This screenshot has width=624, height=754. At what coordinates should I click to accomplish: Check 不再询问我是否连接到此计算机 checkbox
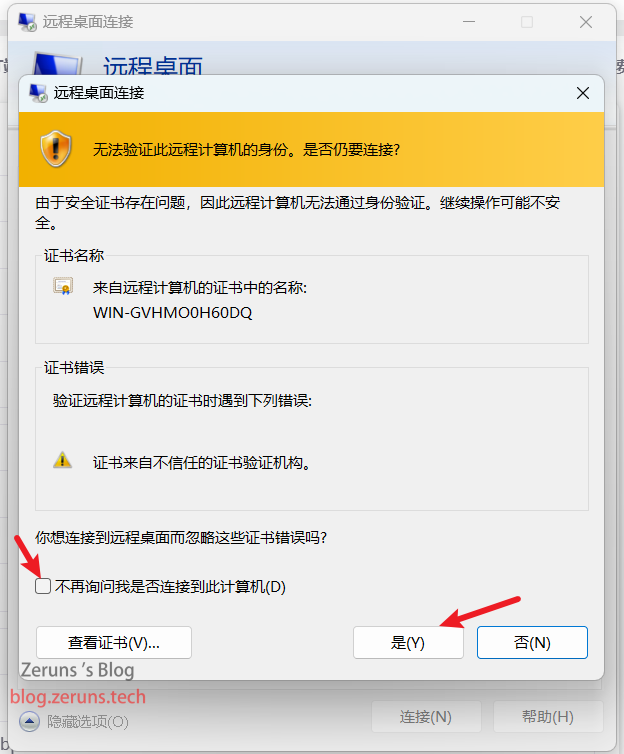[x=43, y=586]
